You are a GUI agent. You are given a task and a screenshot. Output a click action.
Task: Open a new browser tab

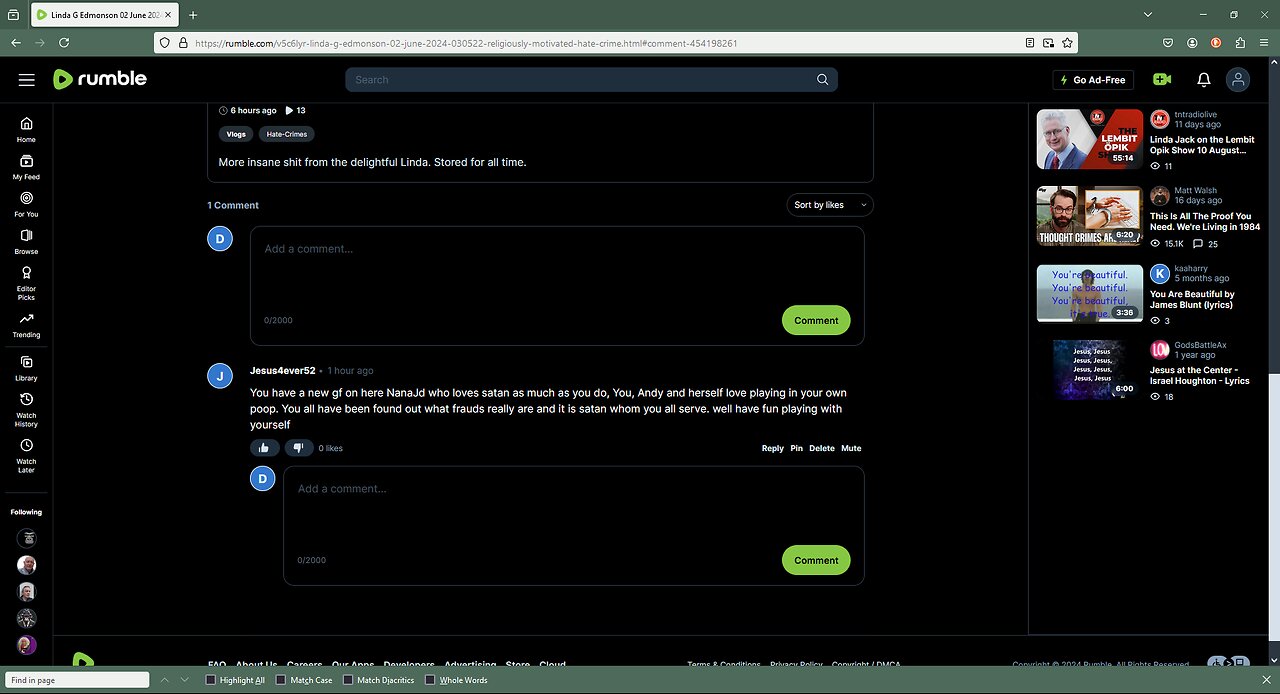[x=193, y=15]
